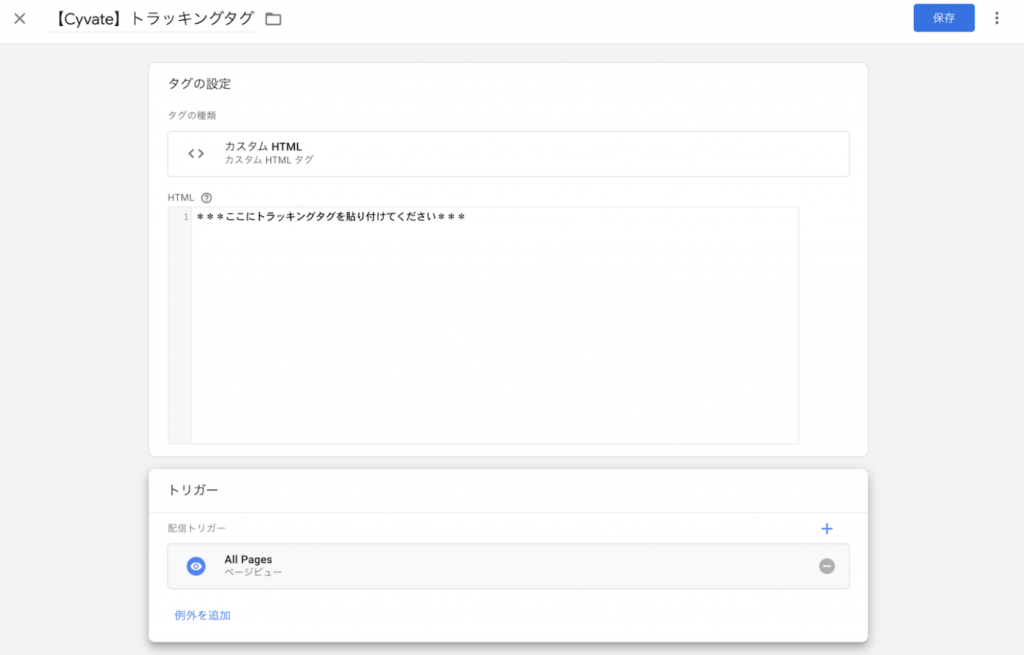The height and width of the screenshot is (655, 1024).
Task: Click the folder icon beside the tag name
Action: click(x=273, y=19)
